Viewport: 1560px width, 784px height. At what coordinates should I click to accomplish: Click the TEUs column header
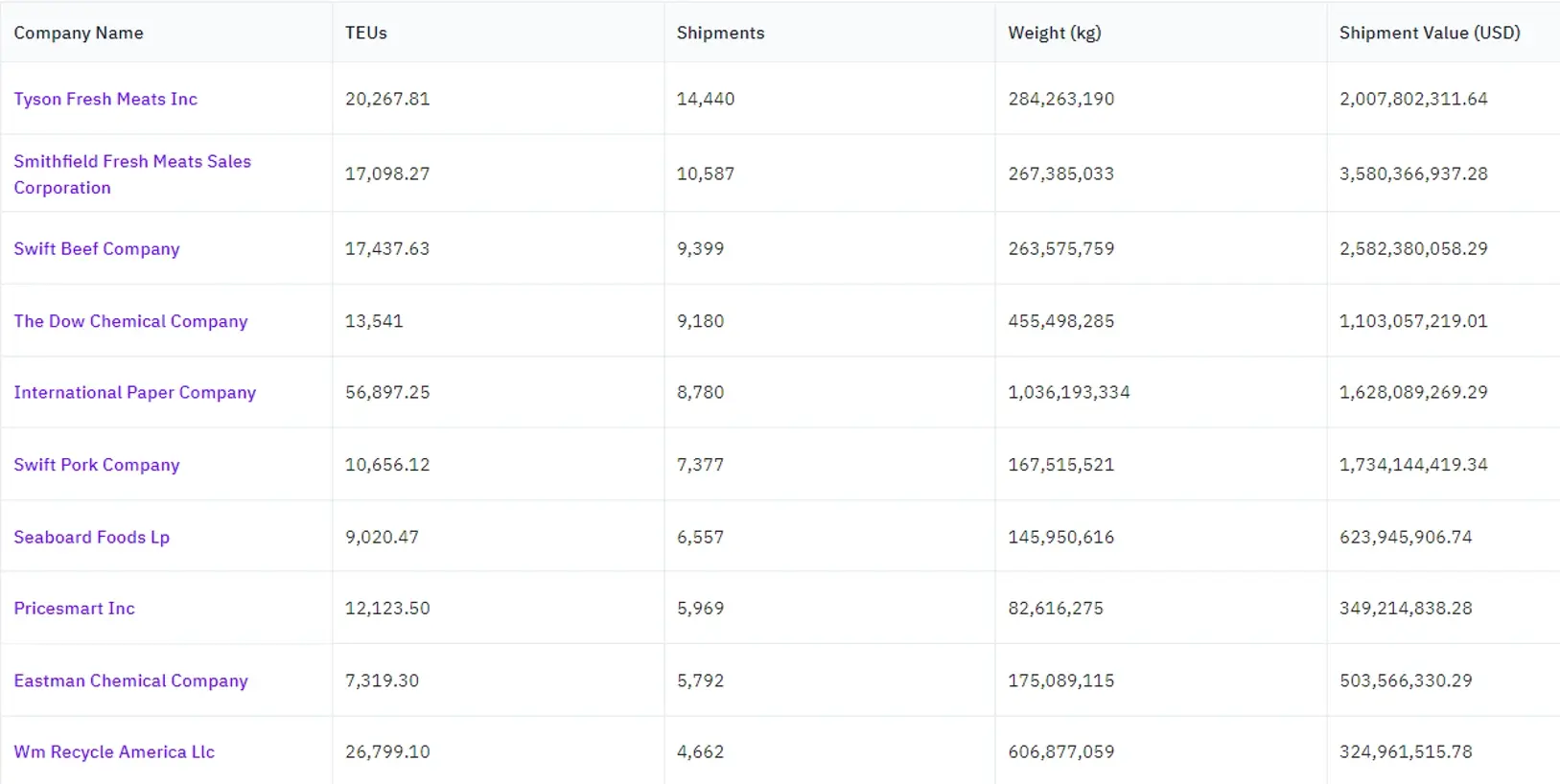(x=366, y=33)
